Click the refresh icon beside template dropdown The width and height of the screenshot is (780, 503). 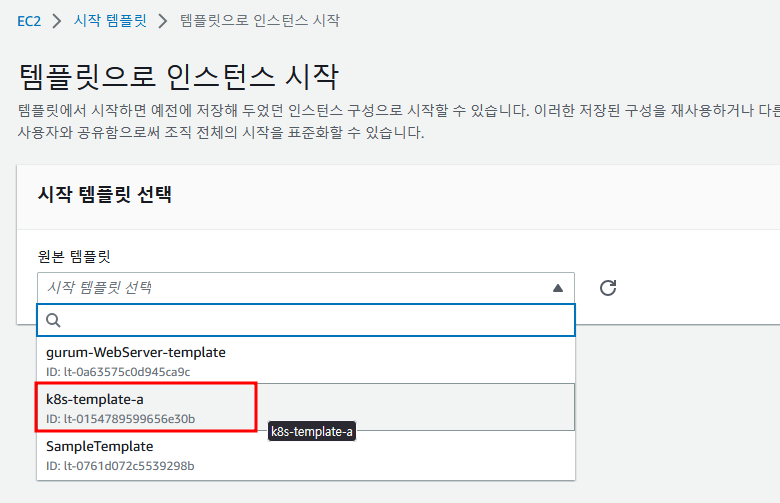[x=607, y=288]
